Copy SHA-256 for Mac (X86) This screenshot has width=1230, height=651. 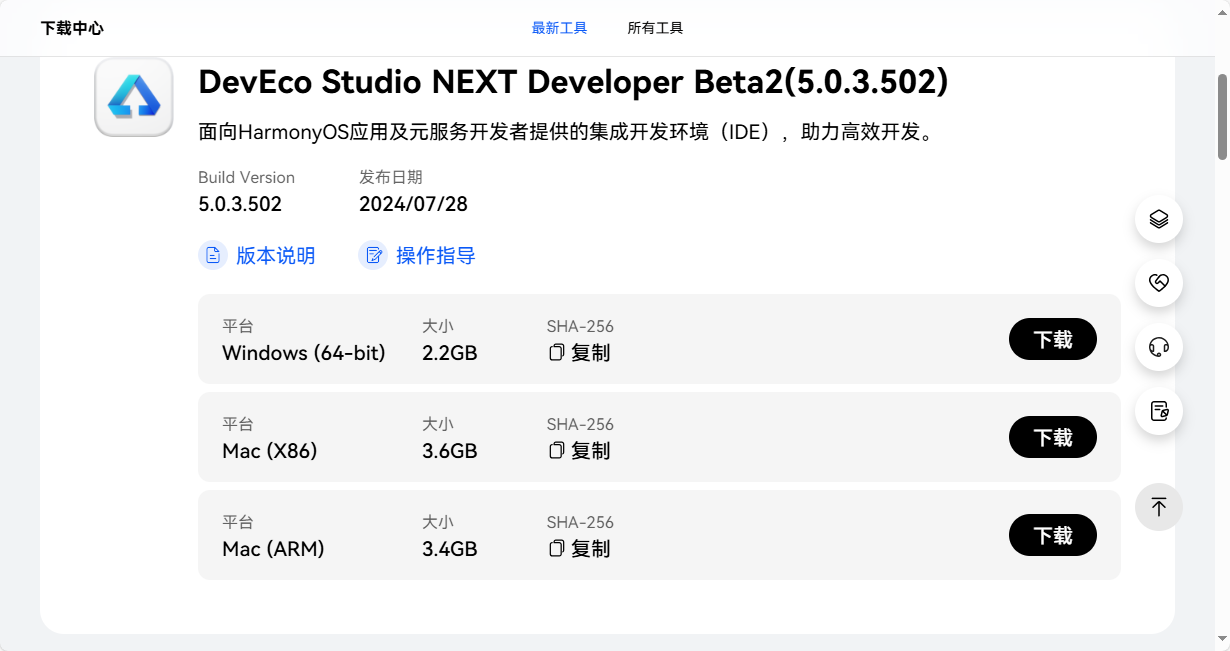click(x=579, y=451)
